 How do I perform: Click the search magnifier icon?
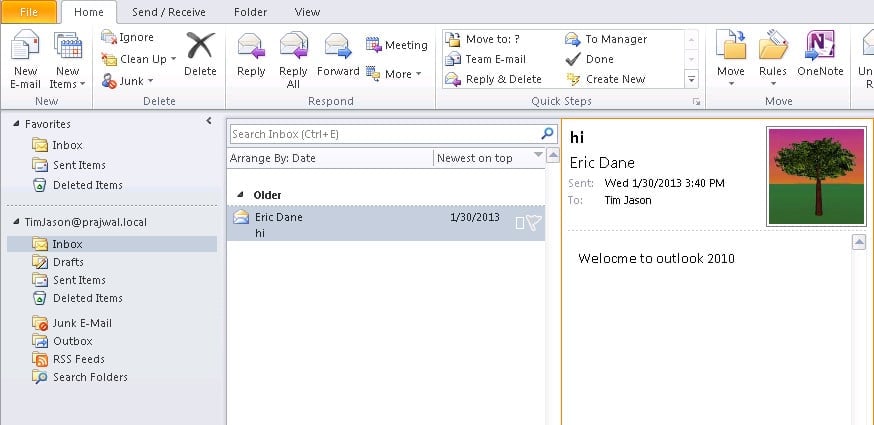pos(547,133)
